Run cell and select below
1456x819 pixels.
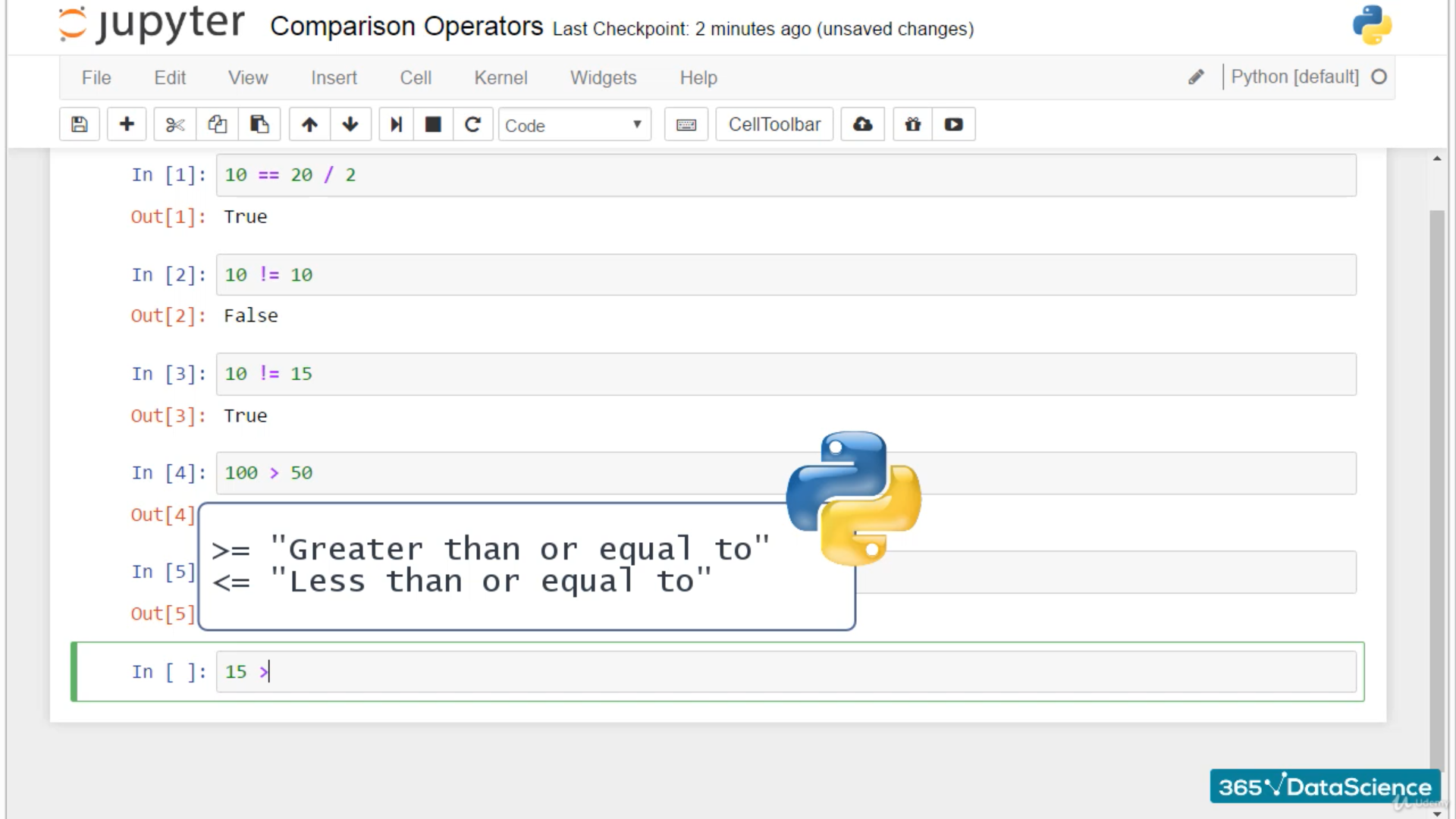tap(396, 124)
